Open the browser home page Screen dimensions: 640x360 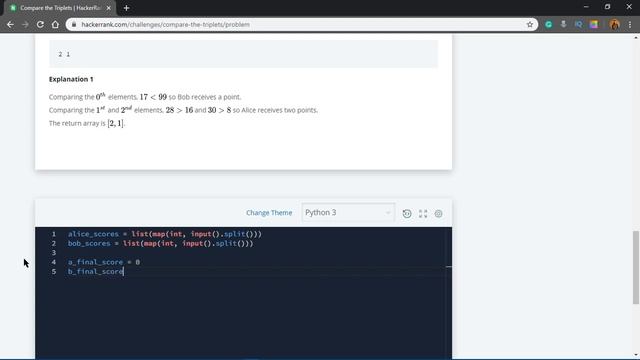pyautogui.click(x=55, y=24)
